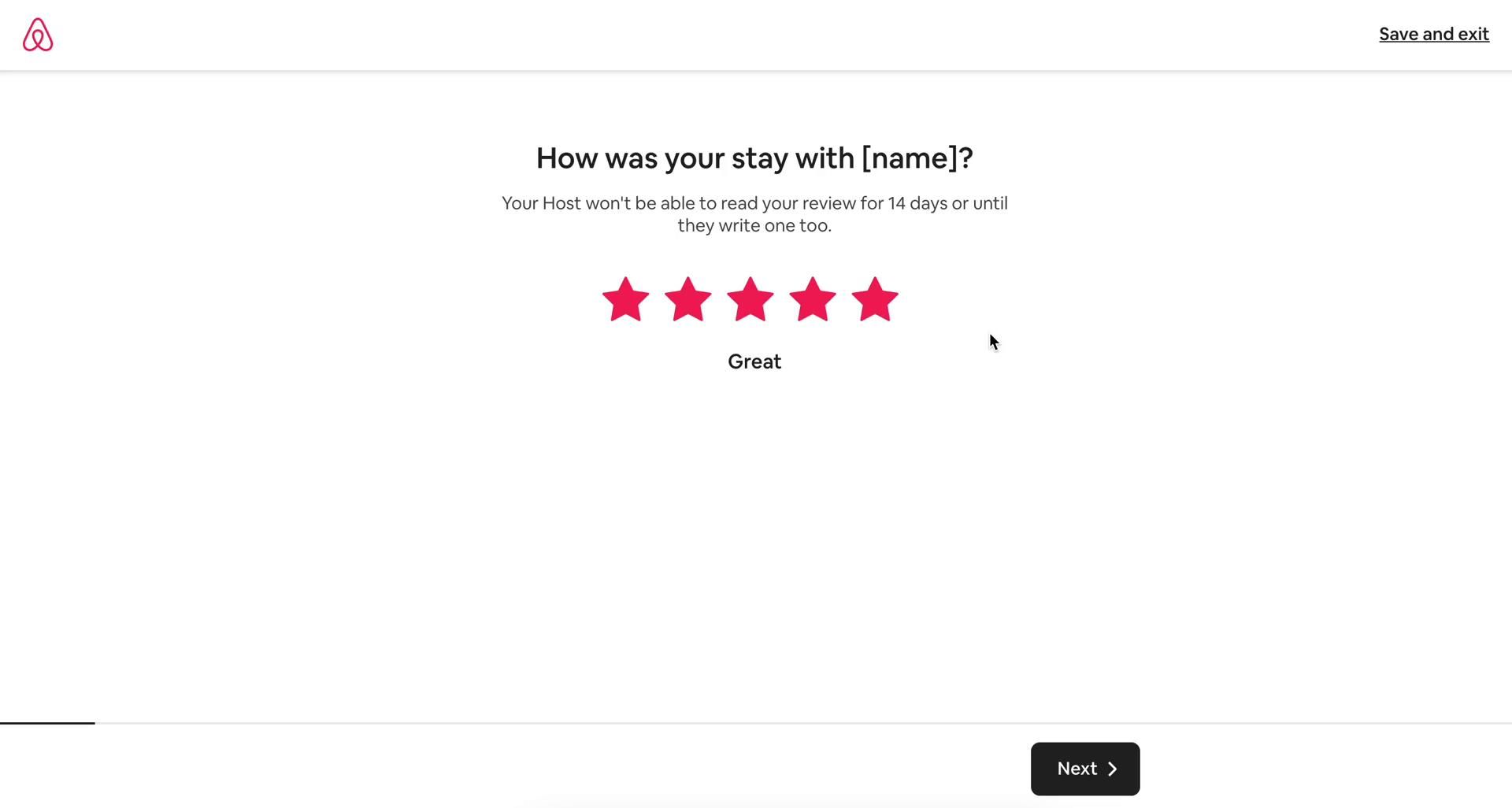Click '14 days' in the review notice

pos(917,203)
